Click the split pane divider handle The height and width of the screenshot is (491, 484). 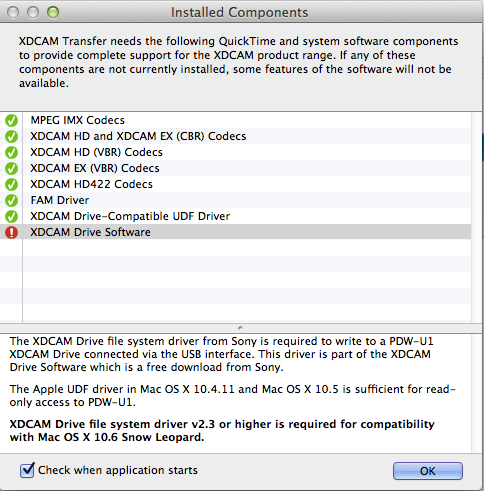[240, 328]
